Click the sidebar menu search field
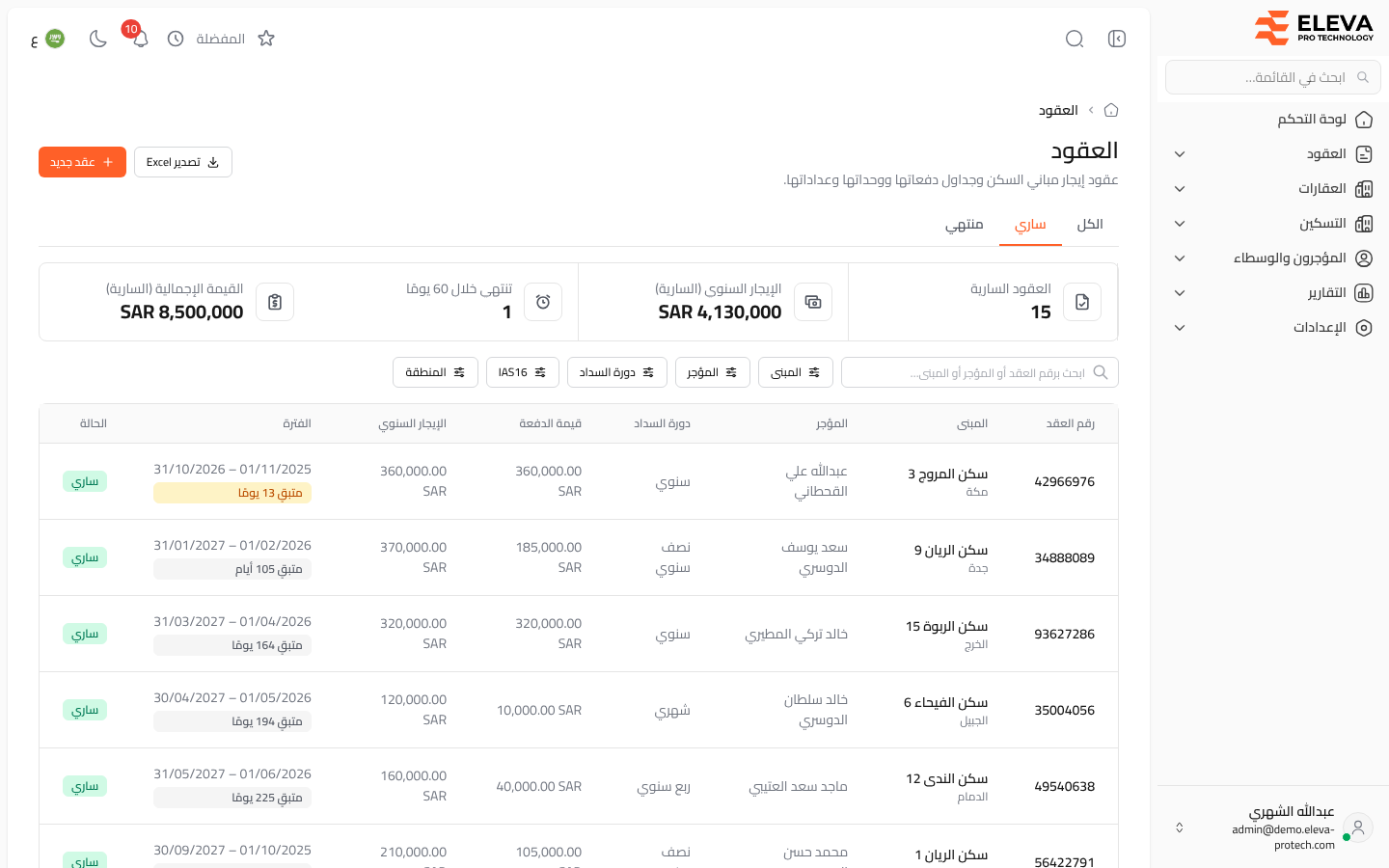The width and height of the screenshot is (1389, 868). (x=1273, y=77)
